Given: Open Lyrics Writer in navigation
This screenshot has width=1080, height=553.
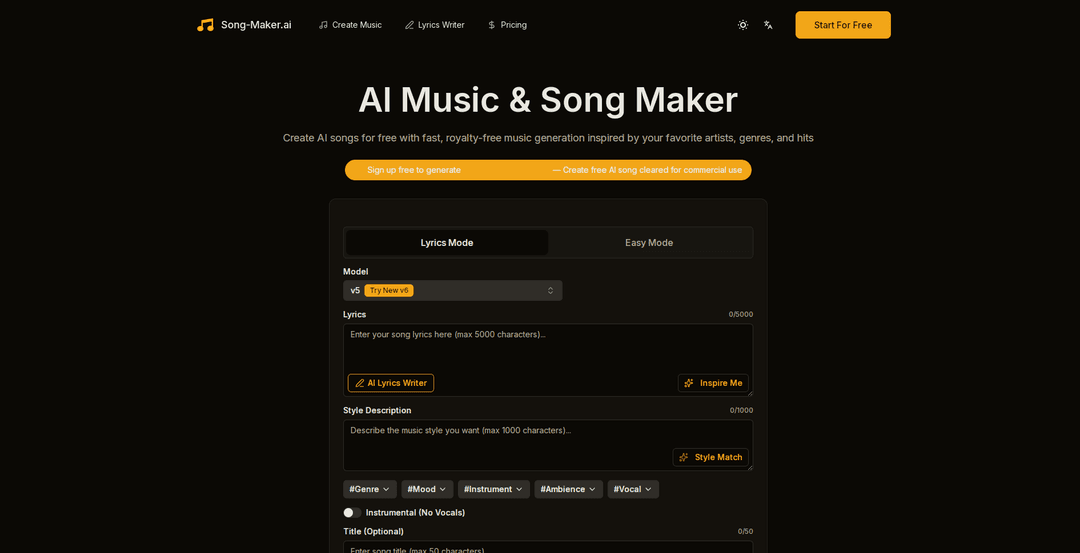Looking at the screenshot, I should point(435,25).
